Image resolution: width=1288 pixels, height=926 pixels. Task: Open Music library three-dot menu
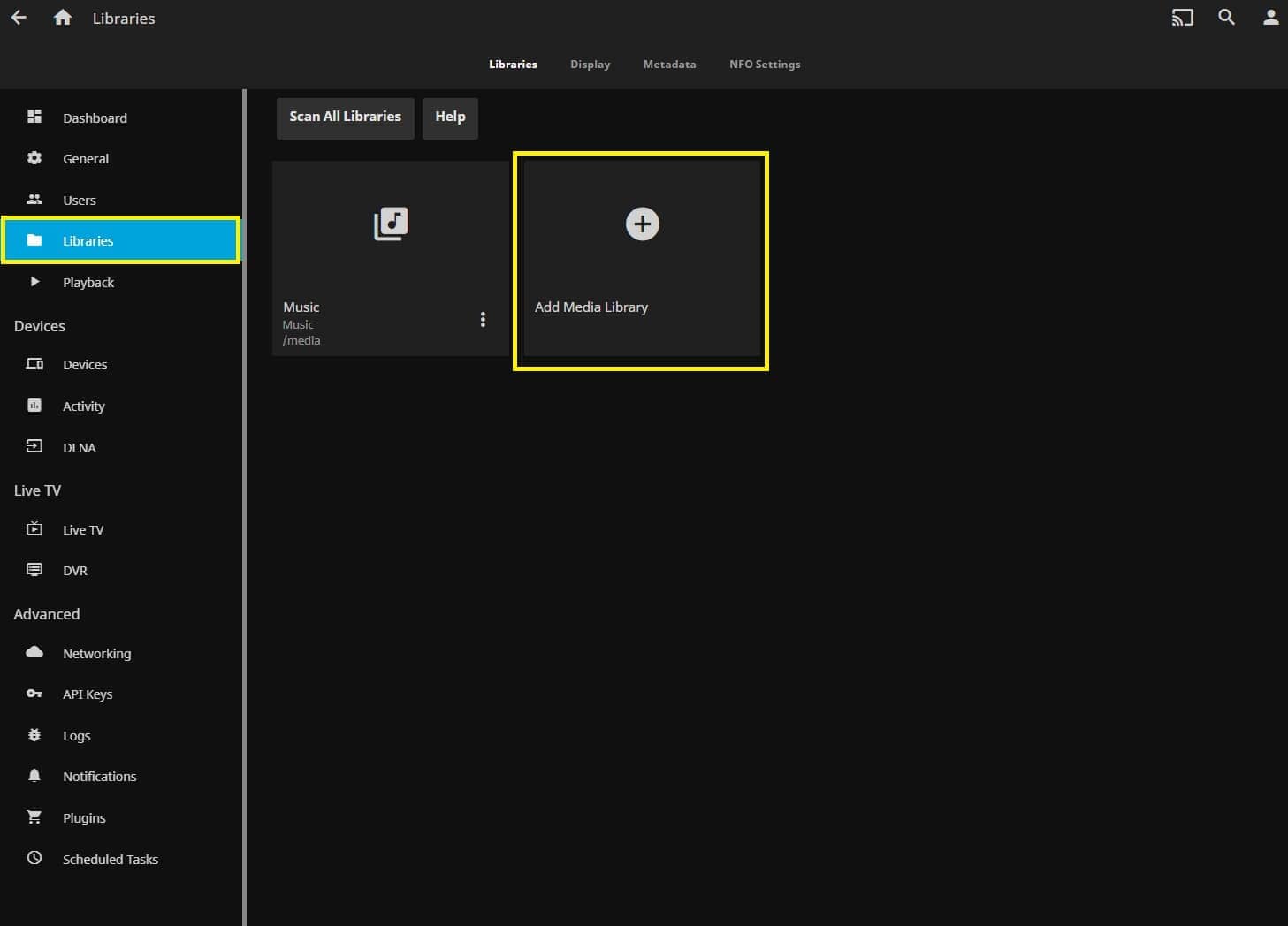click(x=483, y=319)
